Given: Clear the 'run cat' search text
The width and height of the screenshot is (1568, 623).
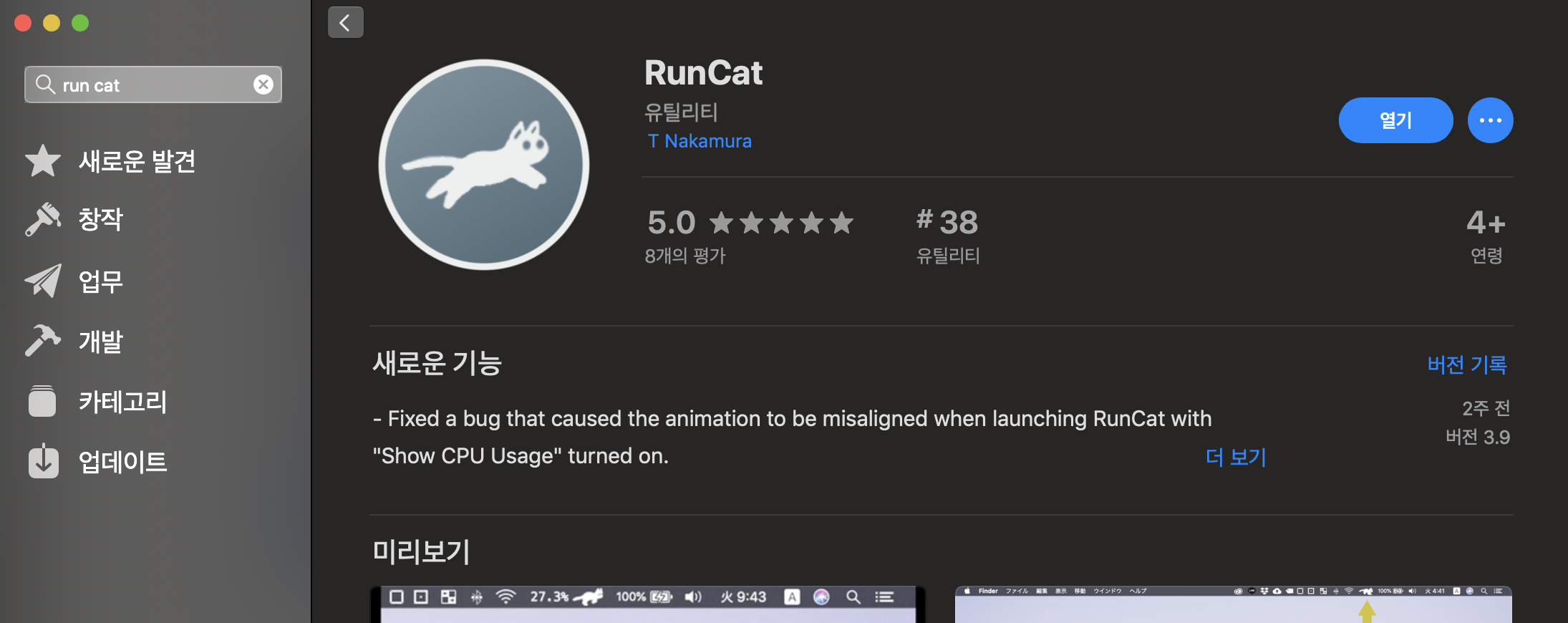Looking at the screenshot, I should click(x=263, y=84).
